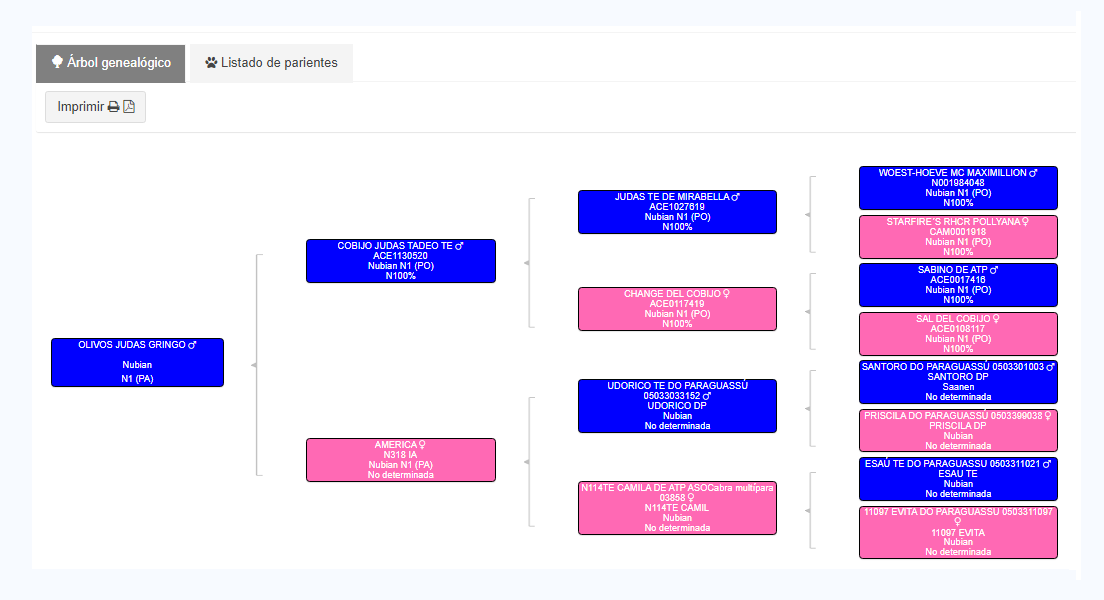Open JUDAS TE DE MIRABELLA node
Screen dimensions: 1104x600
[x=677, y=212]
